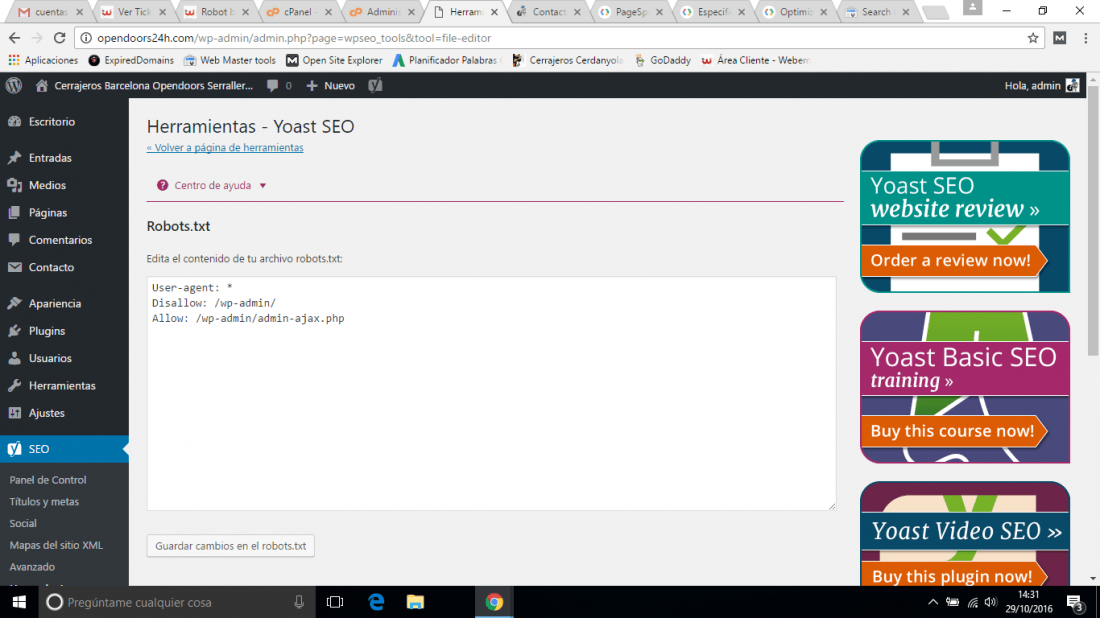The image size is (1100, 618).
Task: Click the Nuevo plus button
Action: click(330, 86)
